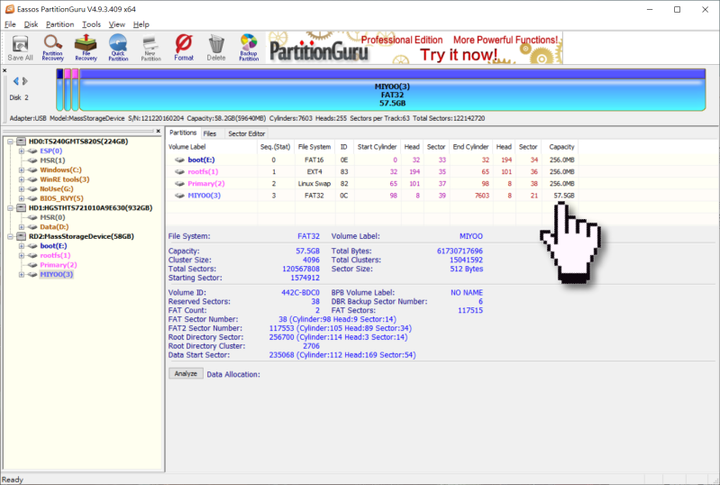
Task: Click the first small blue partition block in disk map
Action: pyautogui.click(x=60, y=90)
